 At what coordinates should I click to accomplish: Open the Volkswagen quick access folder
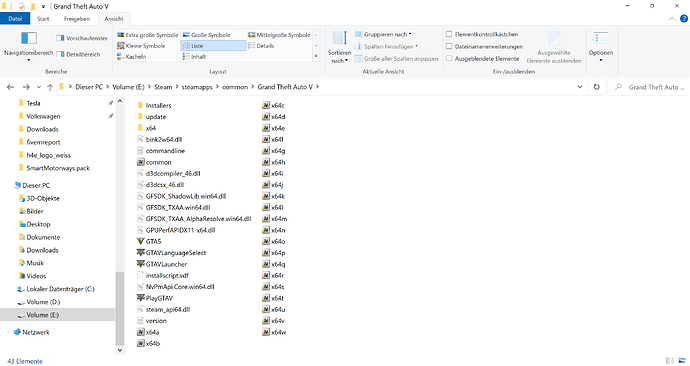click(43, 117)
